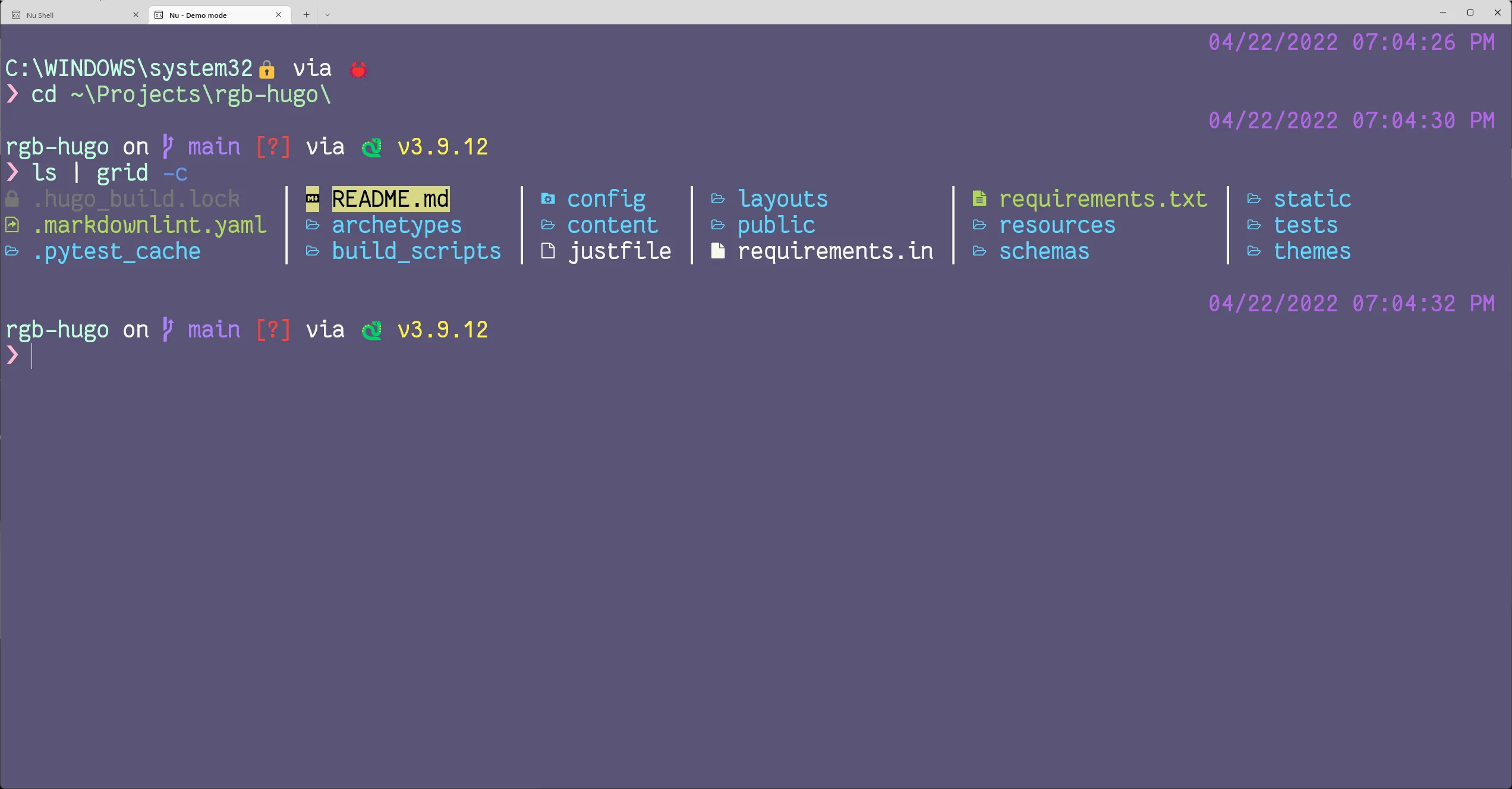Click the Python snake icon in the last prompt
Image resolution: width=1512 pixels, height=789 pixels.
(x=372, y=330)
